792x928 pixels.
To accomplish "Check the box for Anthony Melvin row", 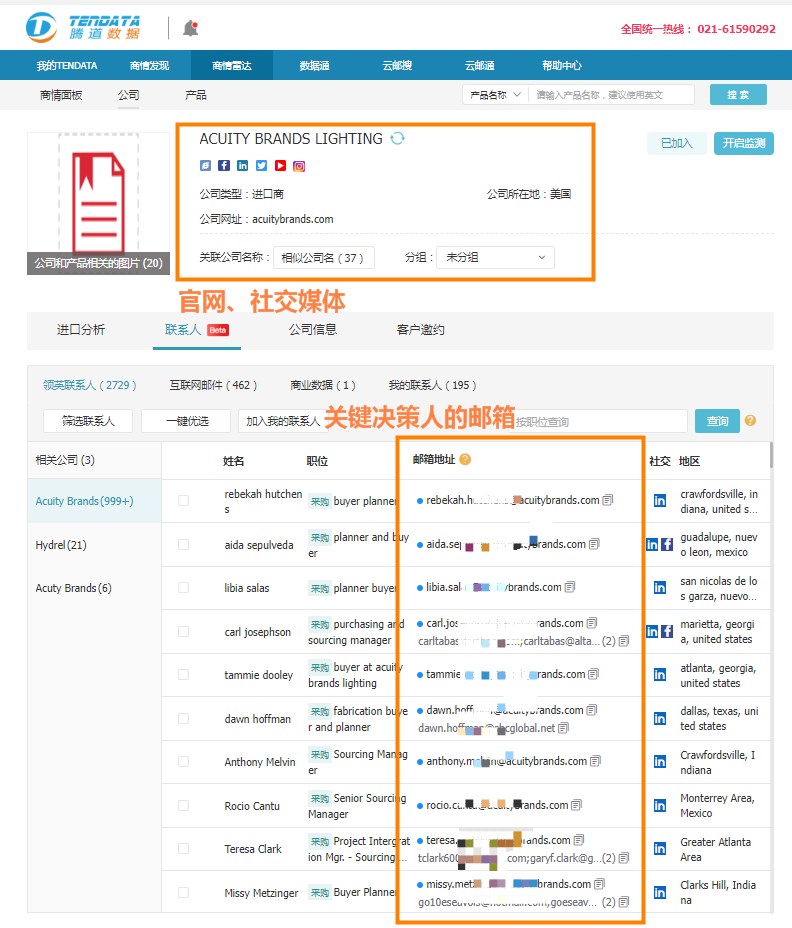I will pyautogui.click(x=183, y=762).
